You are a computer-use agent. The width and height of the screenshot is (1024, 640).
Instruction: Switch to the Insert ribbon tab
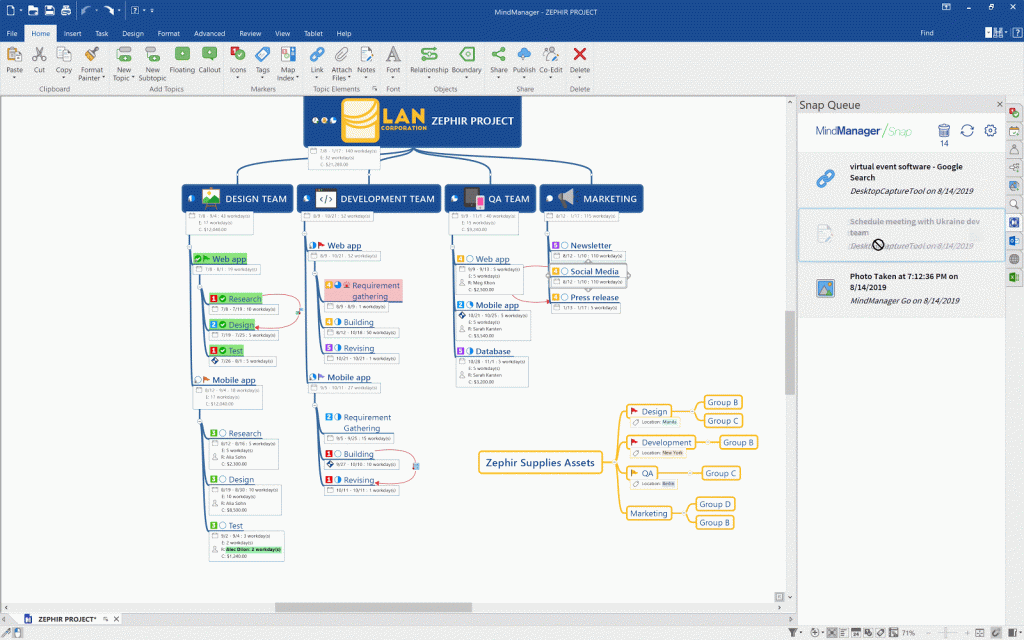[72, 33]
